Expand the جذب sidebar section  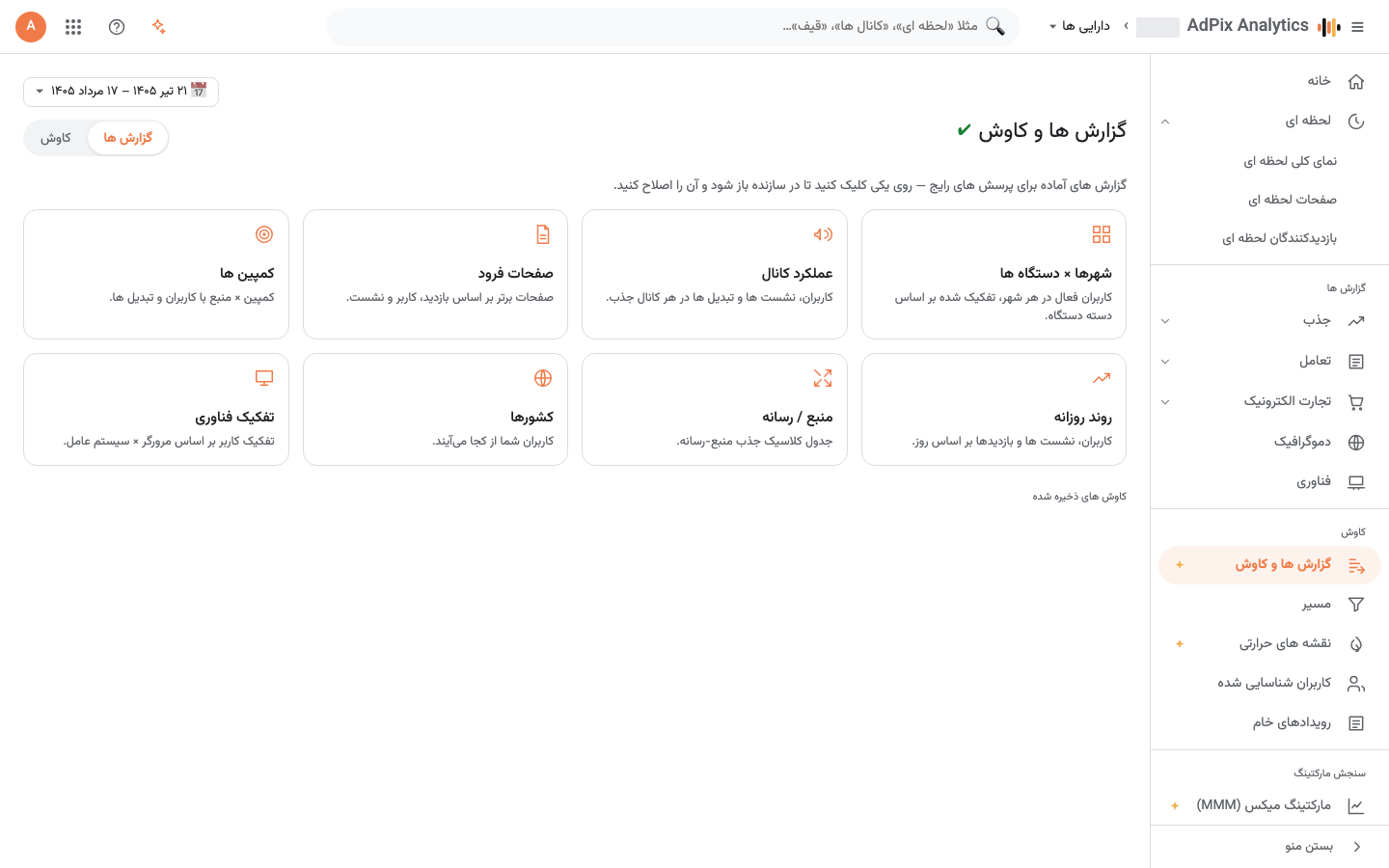(1165, 321)
